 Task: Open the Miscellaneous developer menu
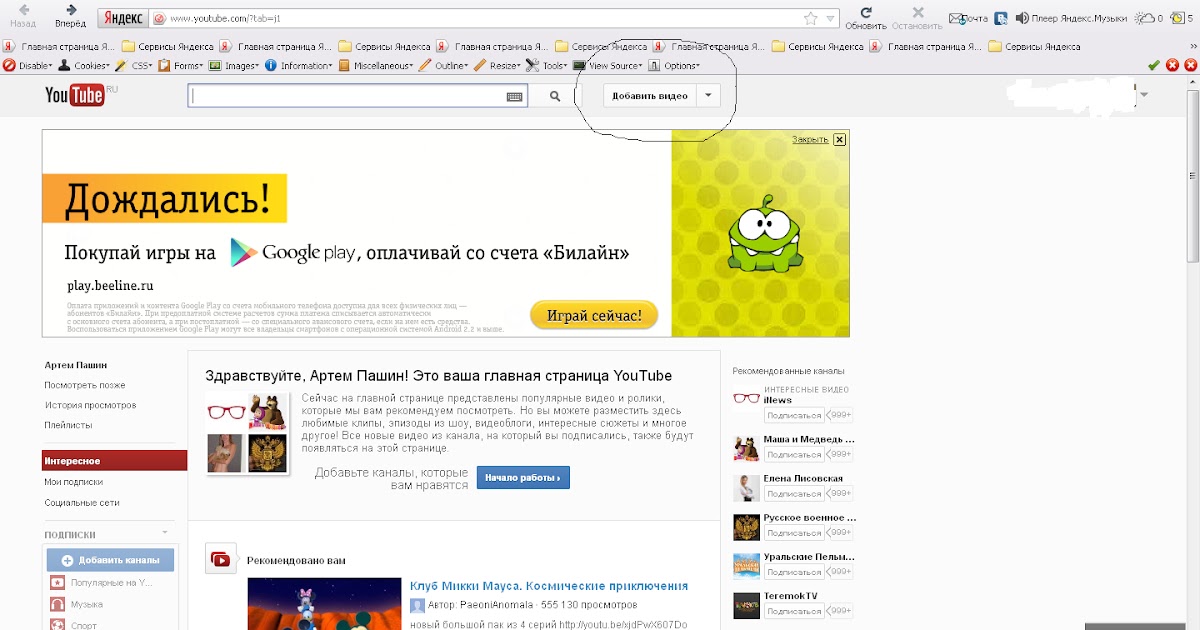click(377, 65)
